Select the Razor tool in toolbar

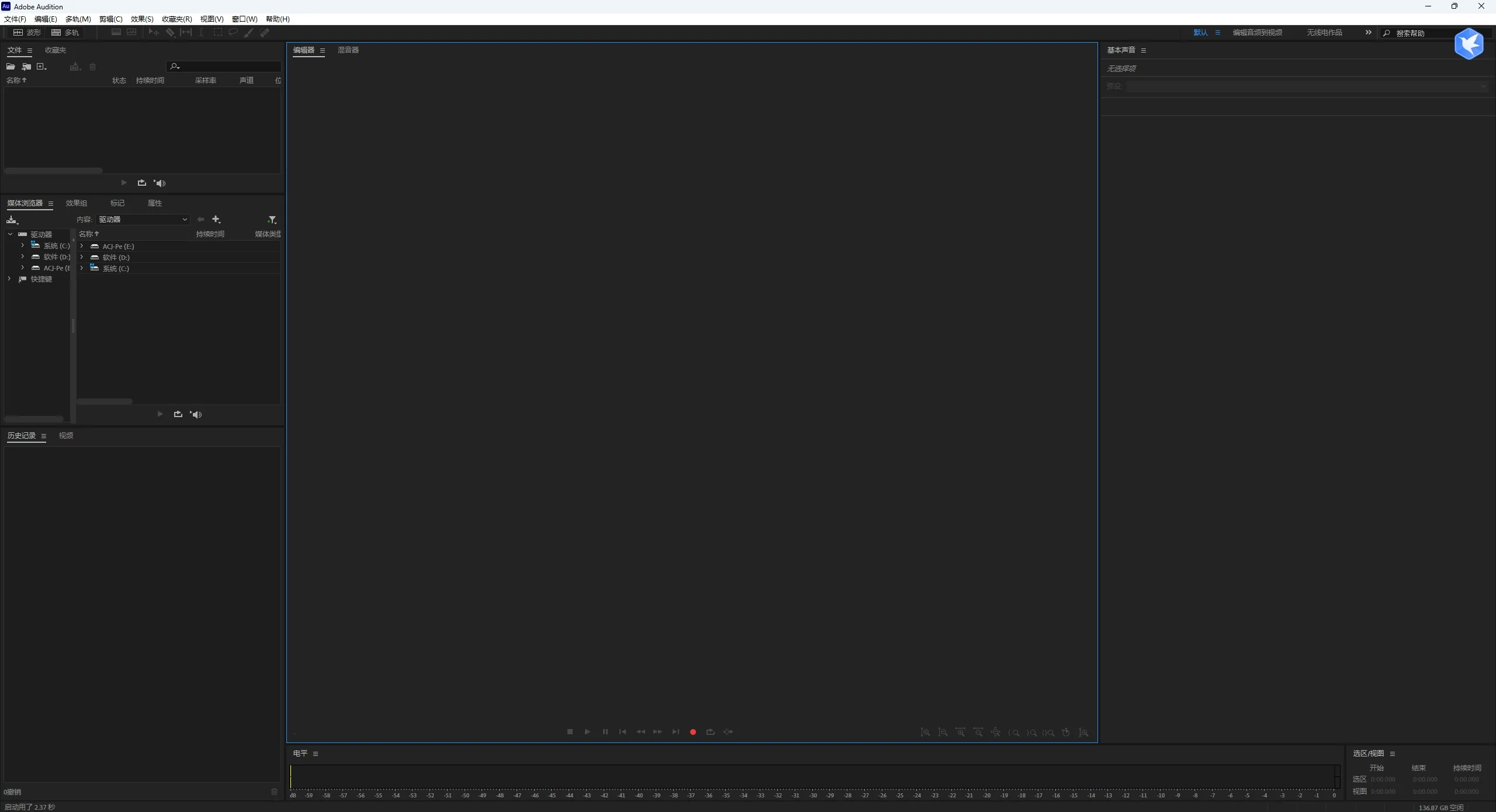pyautogui.click(x=170, y=33)
